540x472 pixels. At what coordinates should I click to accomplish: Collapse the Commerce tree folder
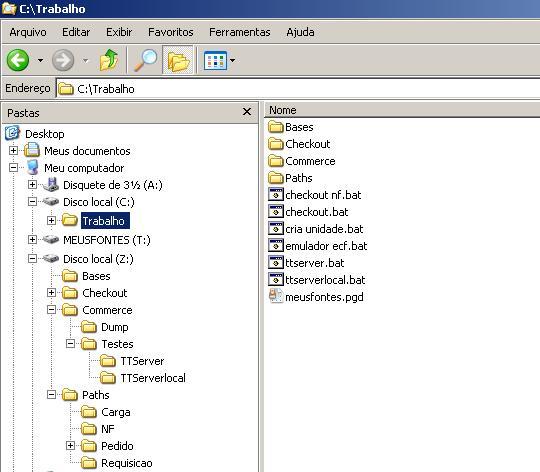point(51,310)
